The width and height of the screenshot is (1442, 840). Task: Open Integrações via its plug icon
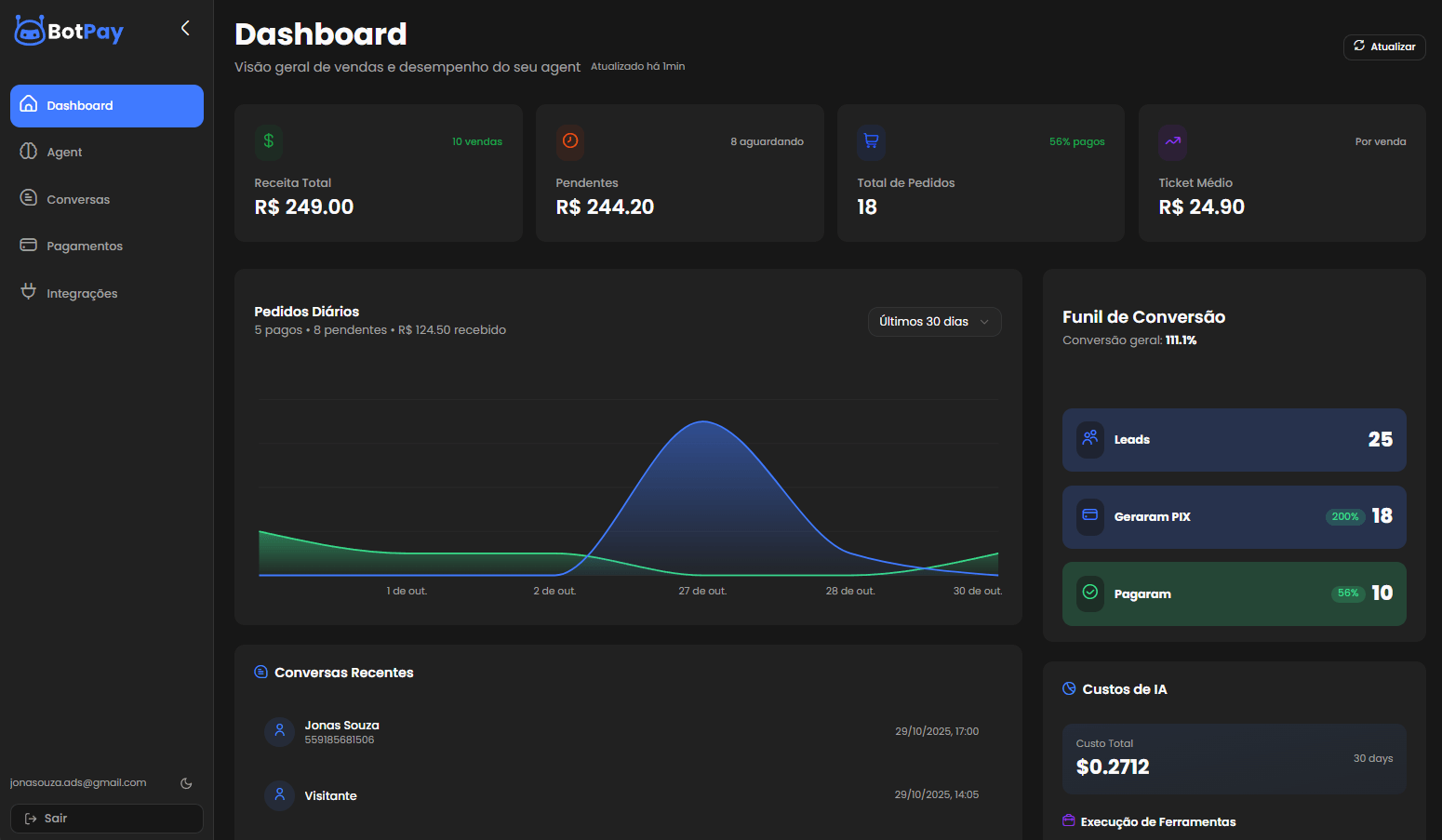pyautogui.click(x=27, y=292)
